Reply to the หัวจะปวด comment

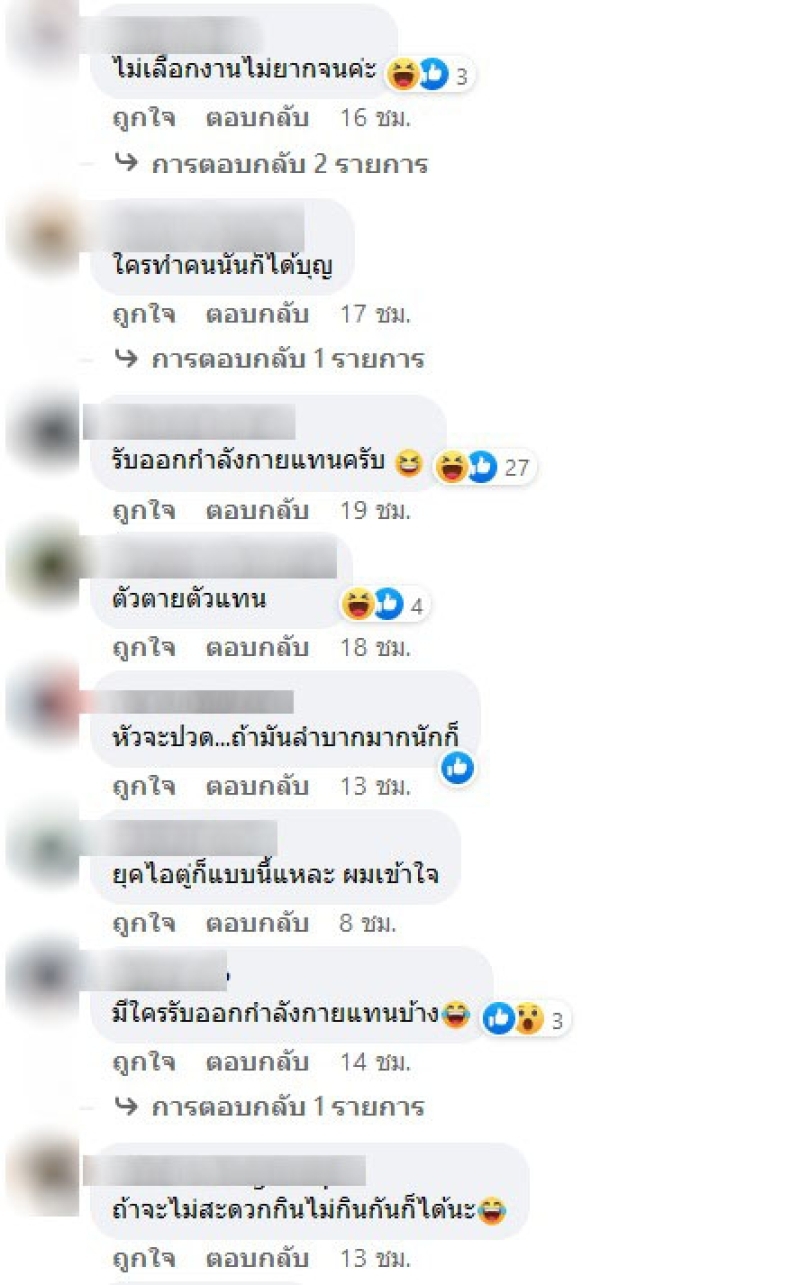tap(257, 786)
